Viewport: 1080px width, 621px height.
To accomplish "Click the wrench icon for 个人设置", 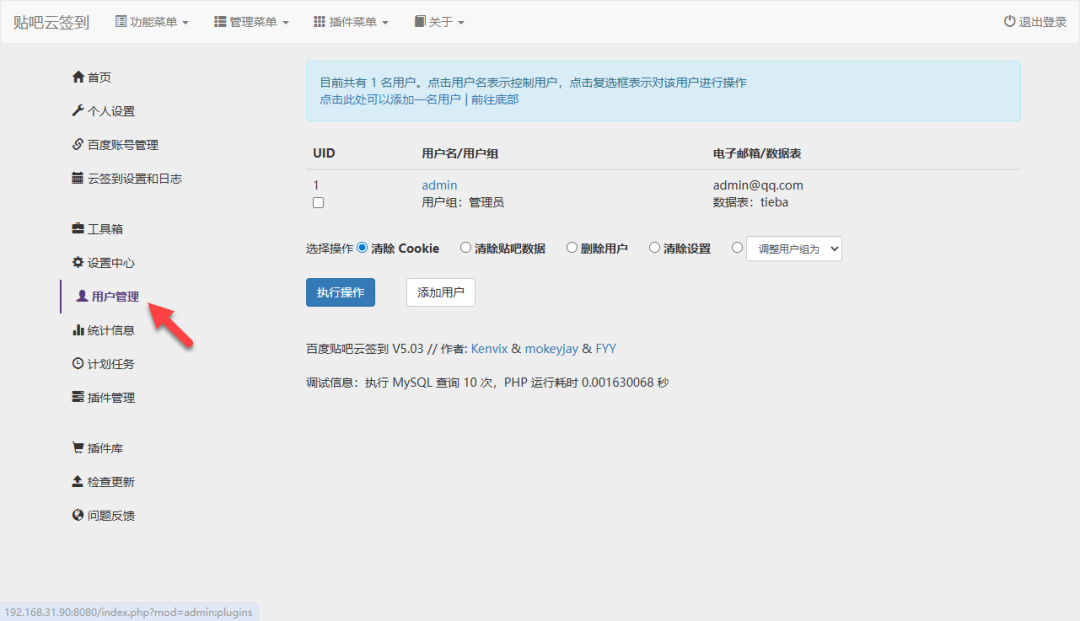I will [x=78, y=111].
